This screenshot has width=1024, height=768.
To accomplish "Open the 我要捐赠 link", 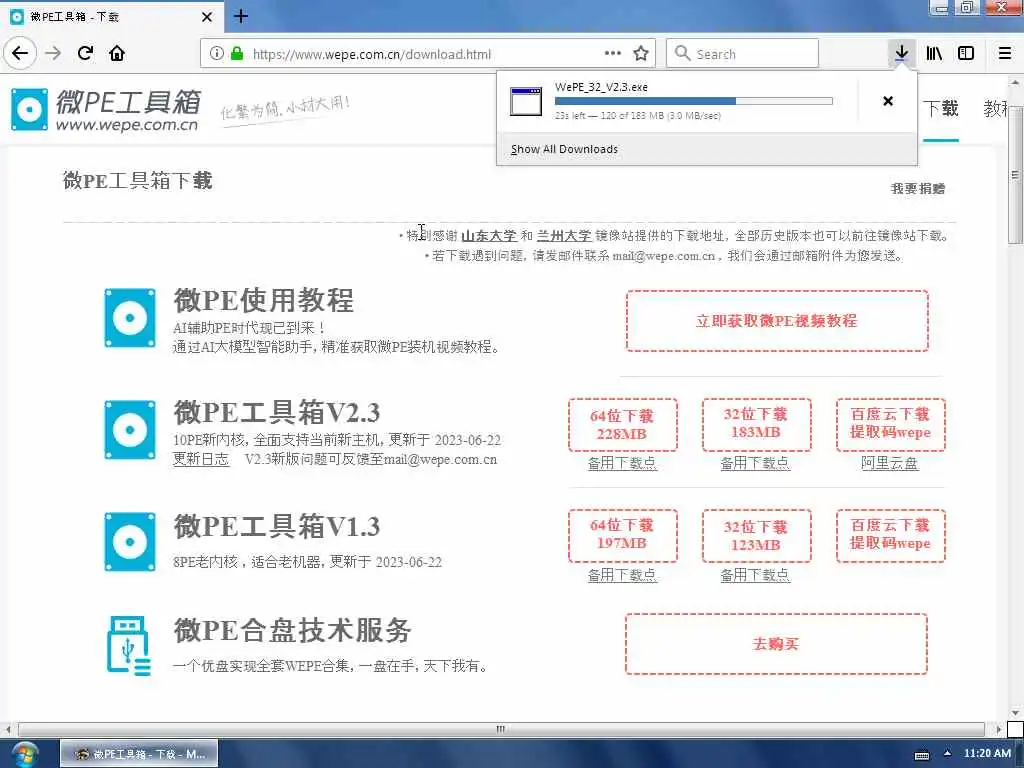I will coord(918,189).
